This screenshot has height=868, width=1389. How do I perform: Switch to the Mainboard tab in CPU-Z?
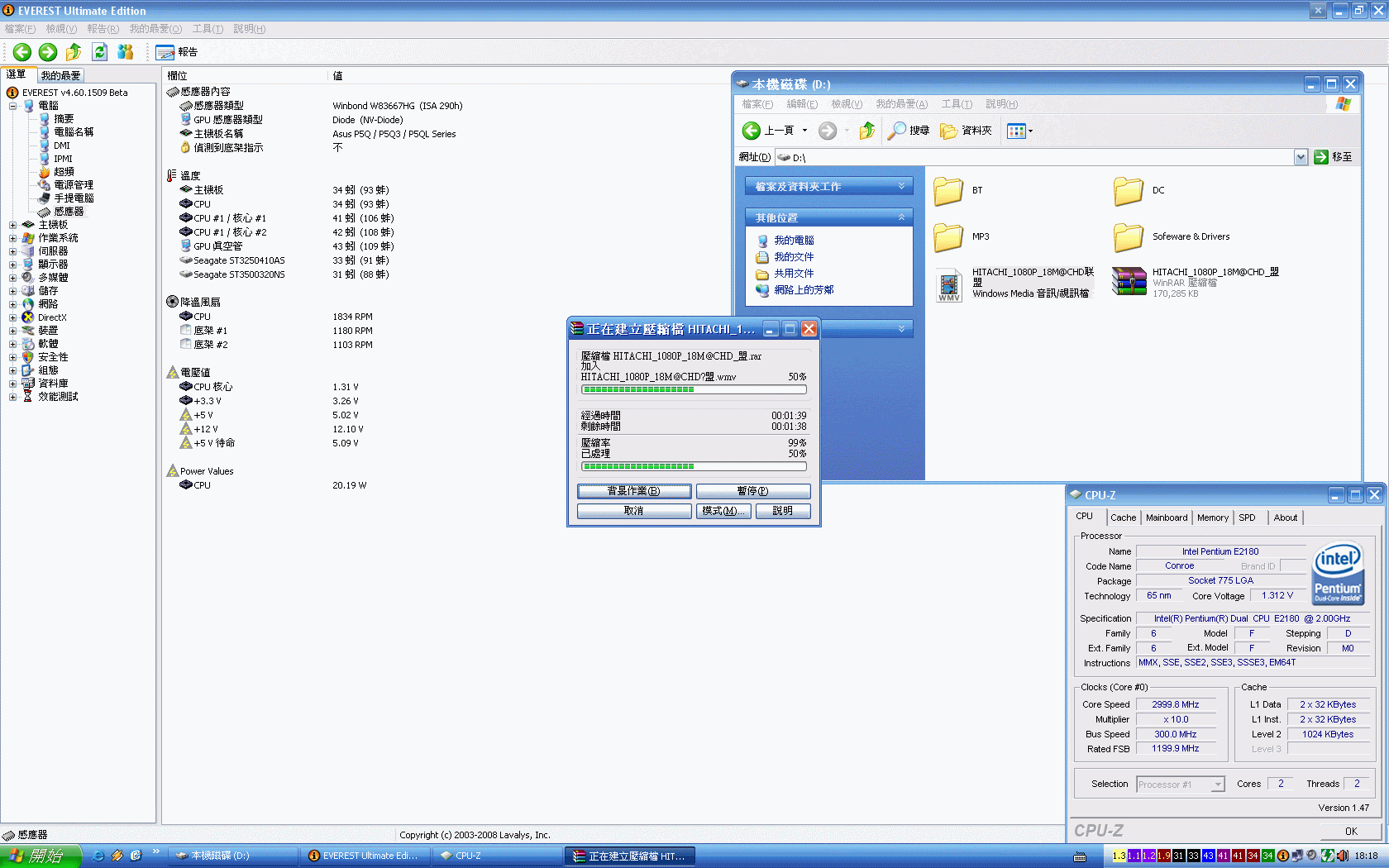(x=1166, y=517)
